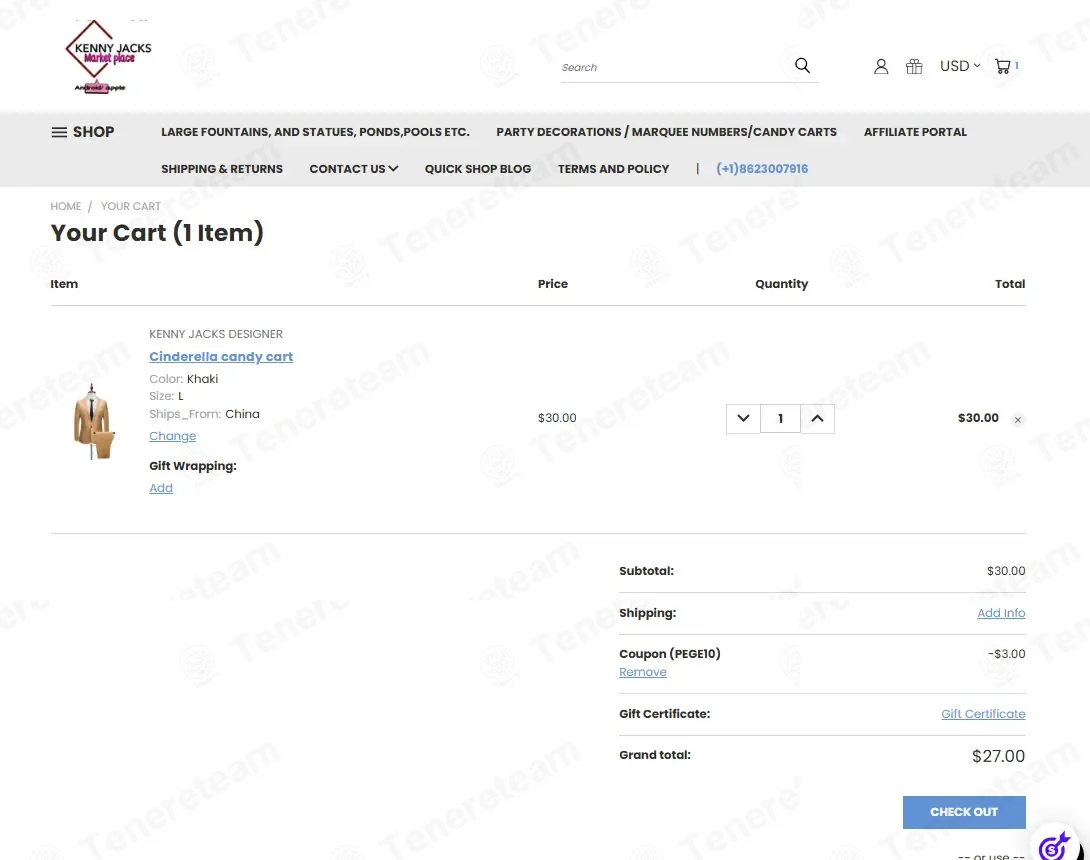Screen dimensions: 1090x860
Task: Open the SHOP hamburger menu
Action: (83, 132)
